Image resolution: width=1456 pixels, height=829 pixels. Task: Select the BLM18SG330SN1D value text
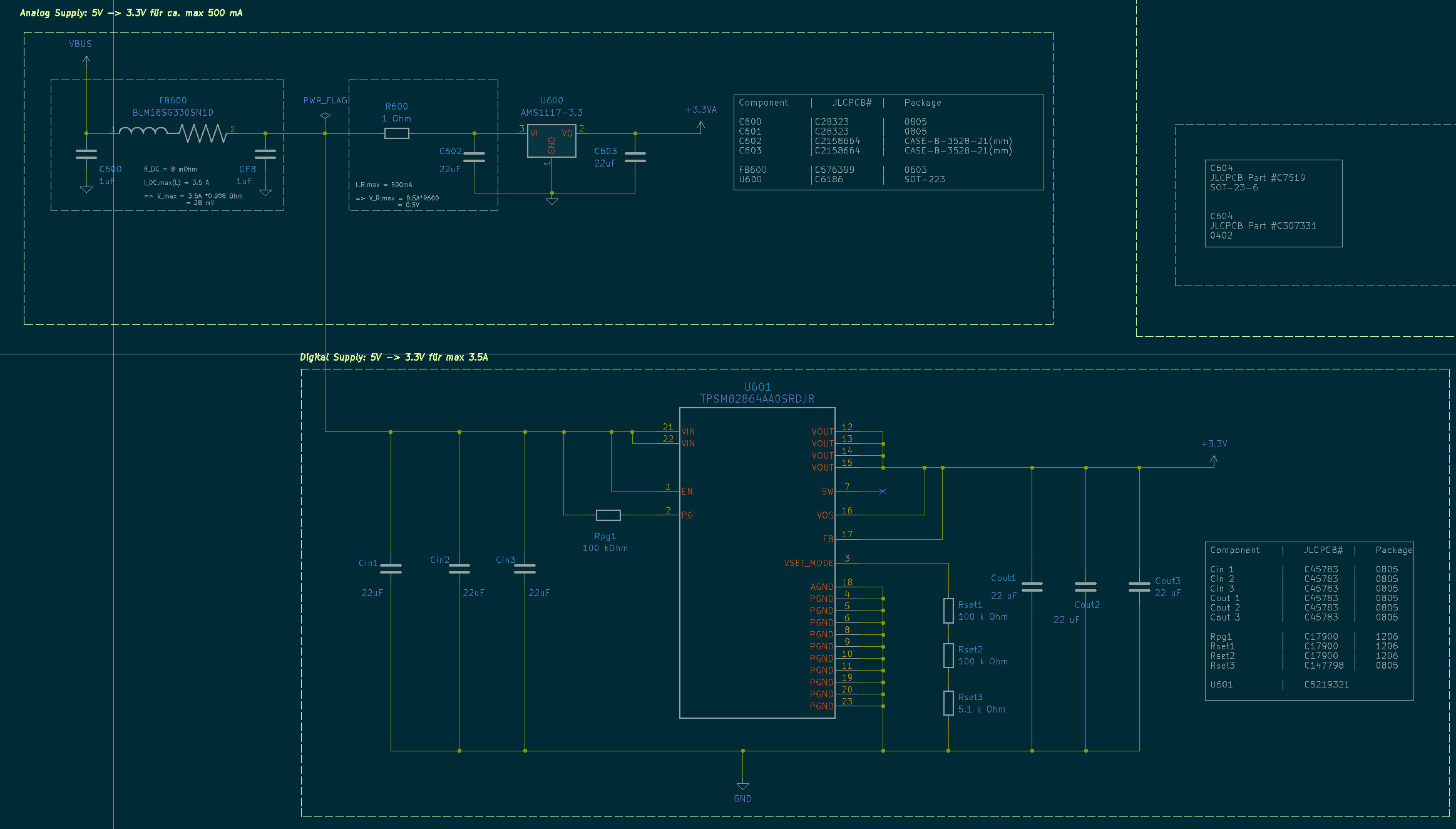(173, 113)
